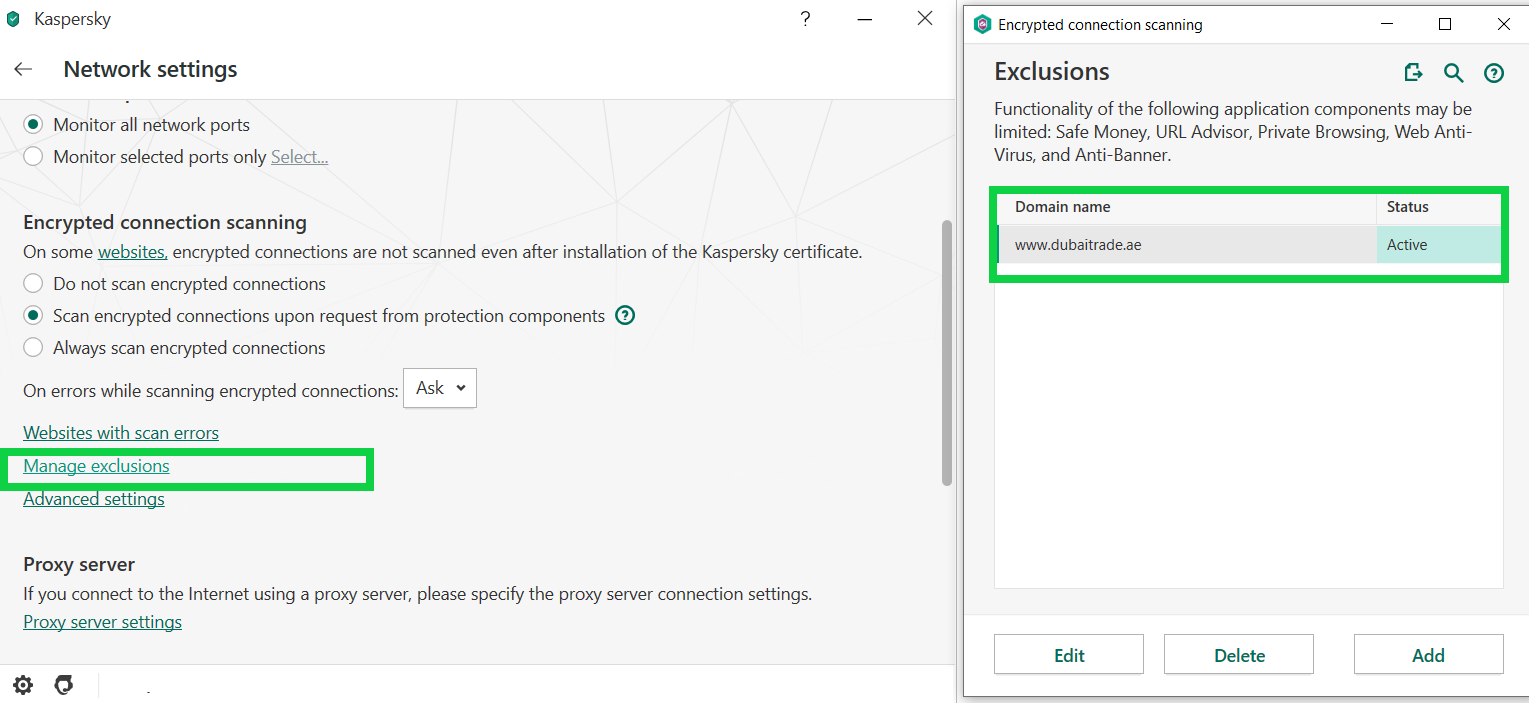Click info icon beside scan upon request option
The height and width of the screenshot is (703, 1529).
(x=625, y=316)
